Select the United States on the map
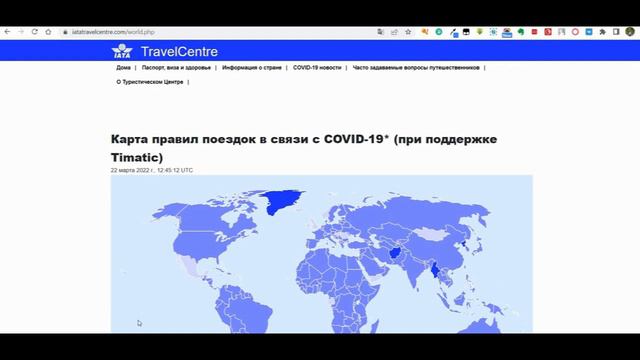This screenshot has width=640, height=360. (200, 245)
